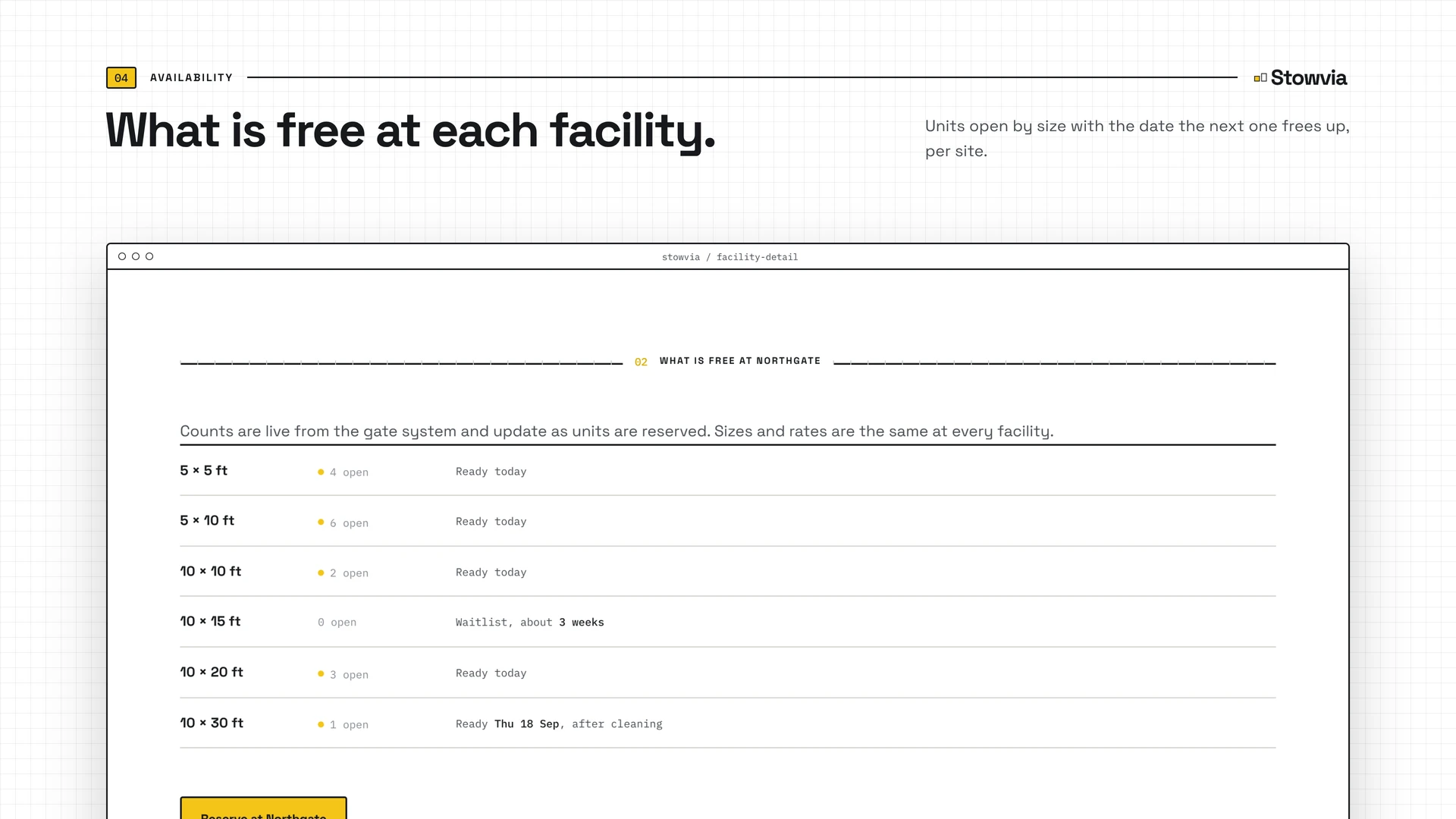Click Ready today in the 10 × 10 ft row
Viewport: 1456px width, 819px height.
click(x=491, y=573)
